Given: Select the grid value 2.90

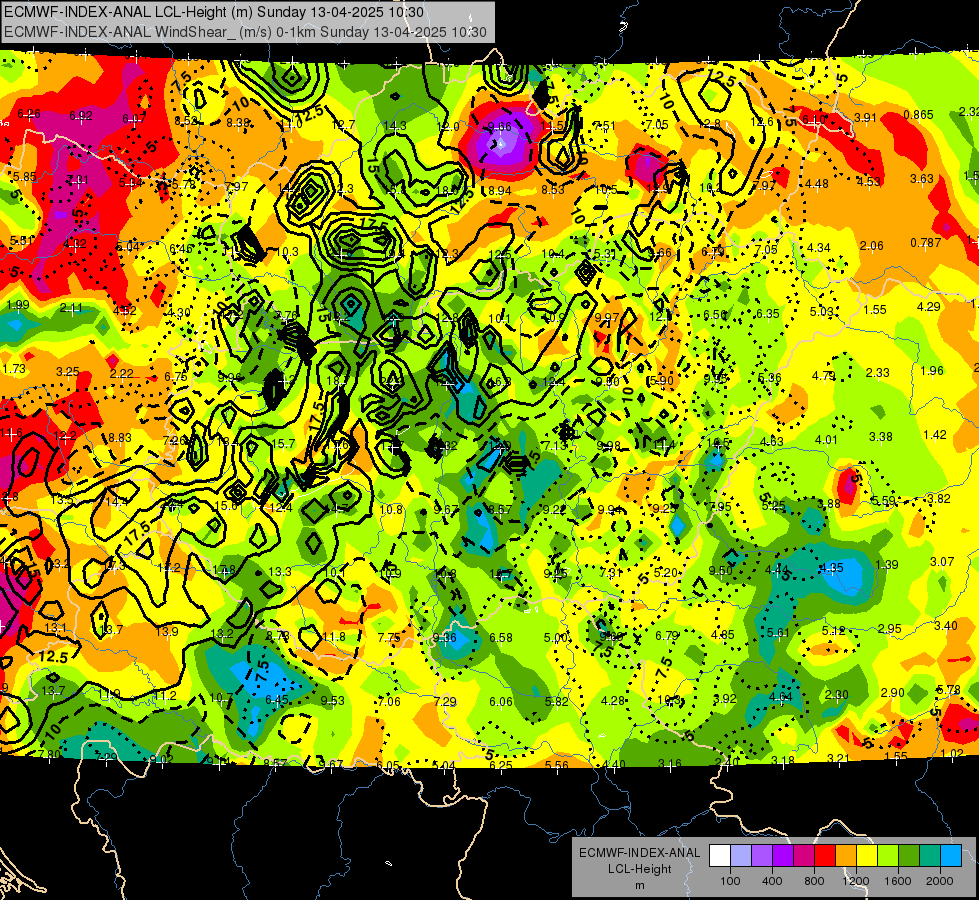Looking at the screenshot, I should click(x=893, y=692).
